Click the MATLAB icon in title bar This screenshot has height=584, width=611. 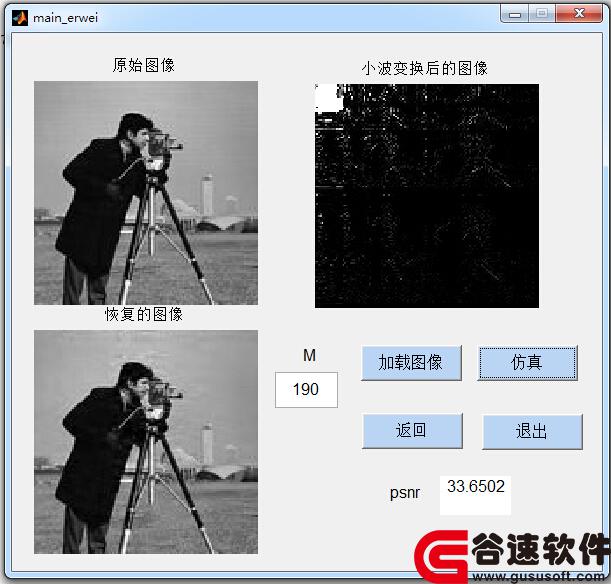(19, 18)
